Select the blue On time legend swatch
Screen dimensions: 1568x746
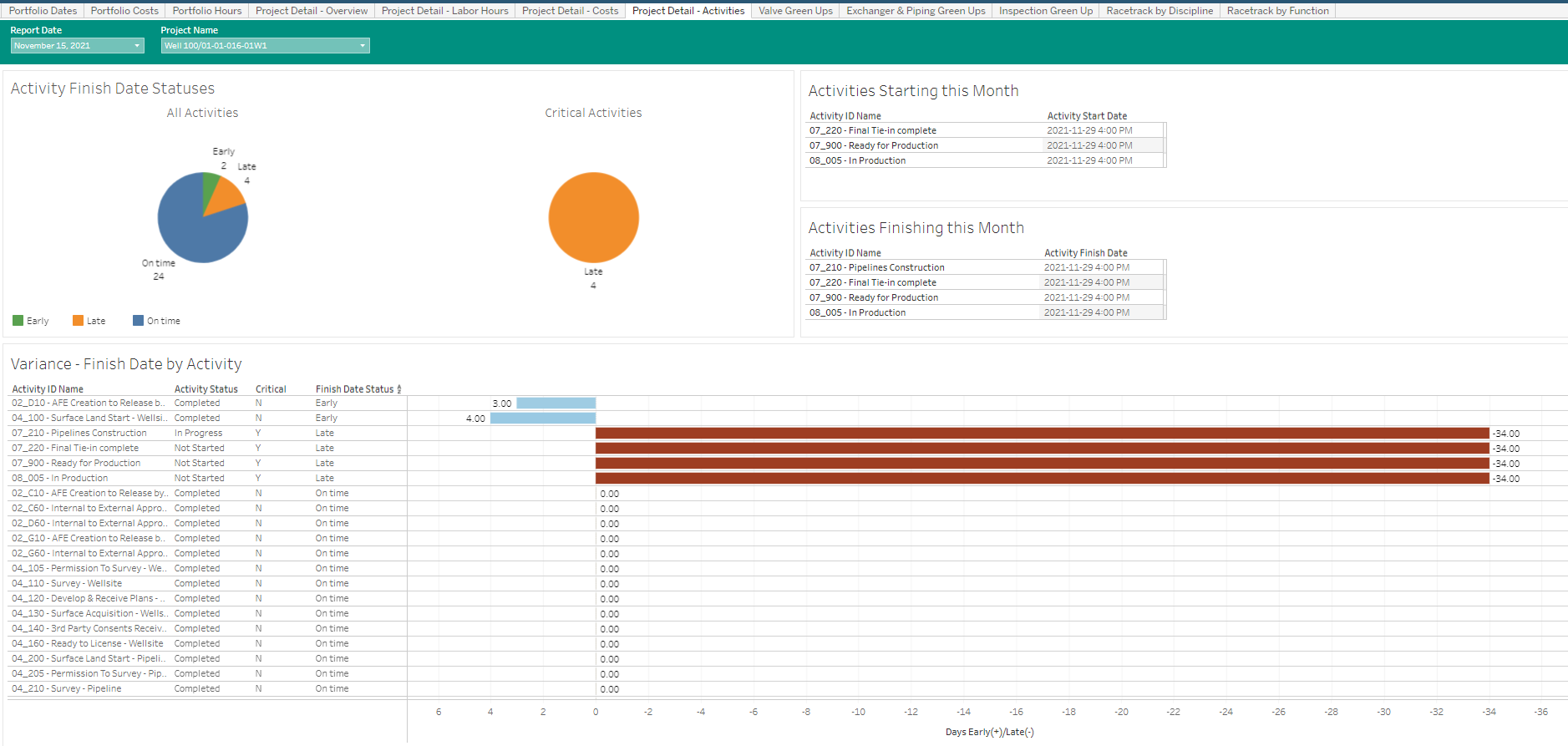138,321
